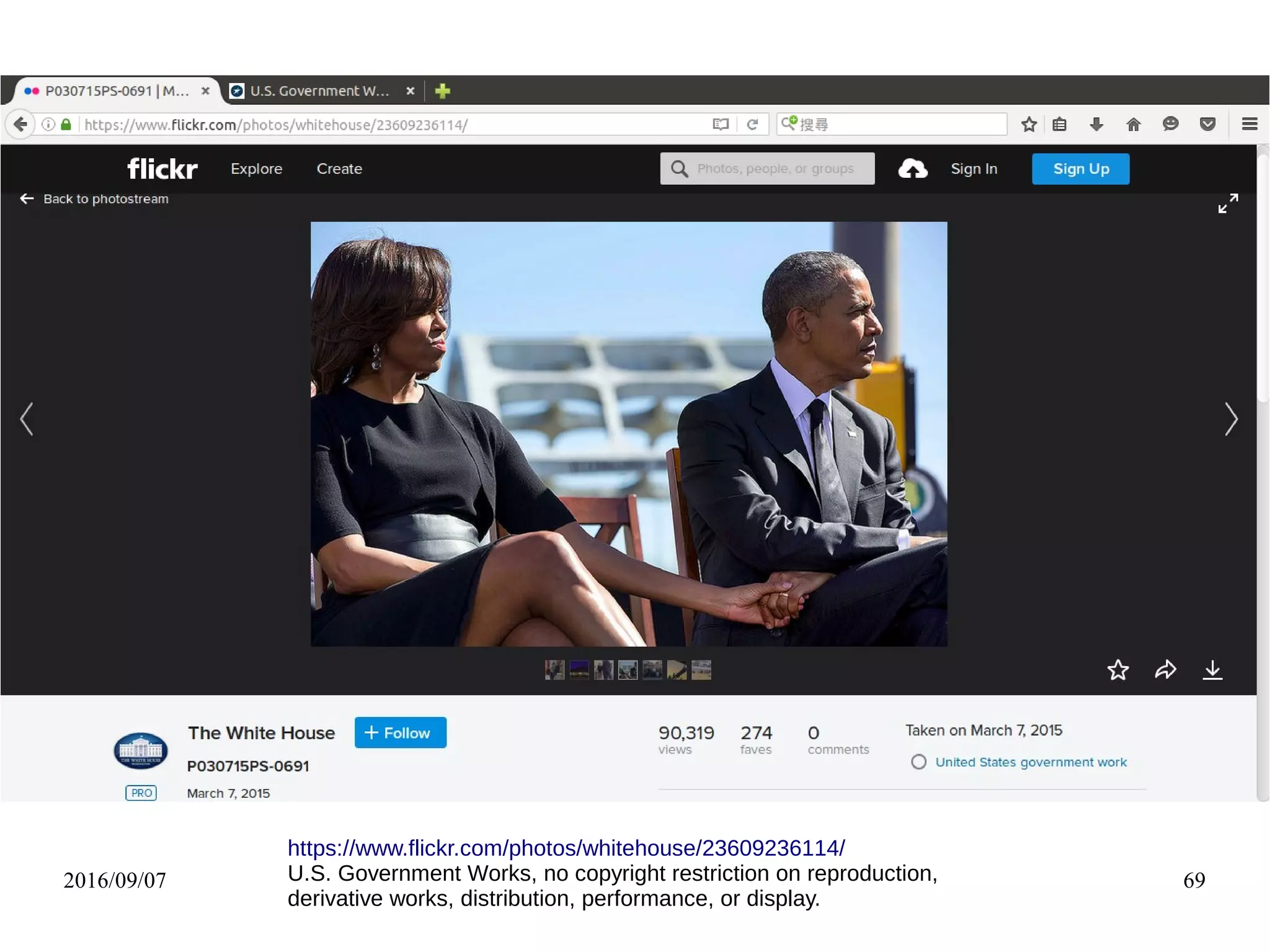Open the Explore menu
Viewport: 1270px width, 952px height.
tap(256, 169)
